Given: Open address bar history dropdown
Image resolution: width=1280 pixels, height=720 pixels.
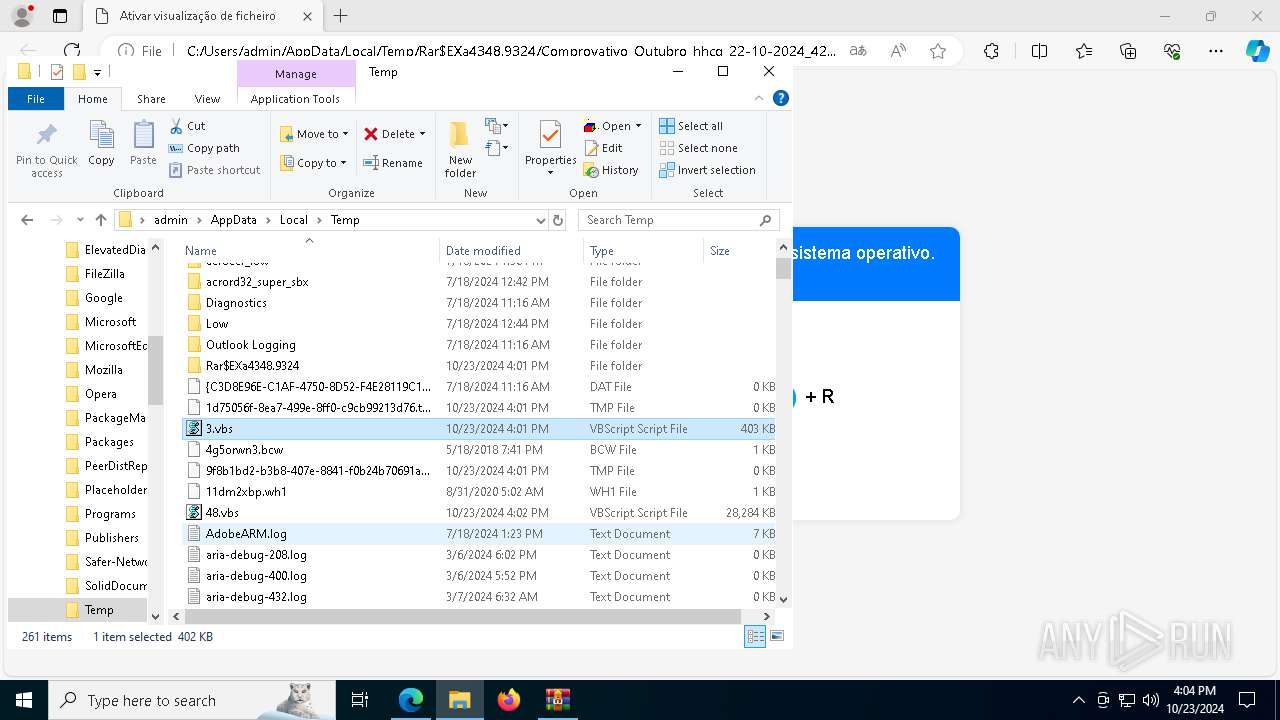Looking at the screenshot, I should point(541,220).
